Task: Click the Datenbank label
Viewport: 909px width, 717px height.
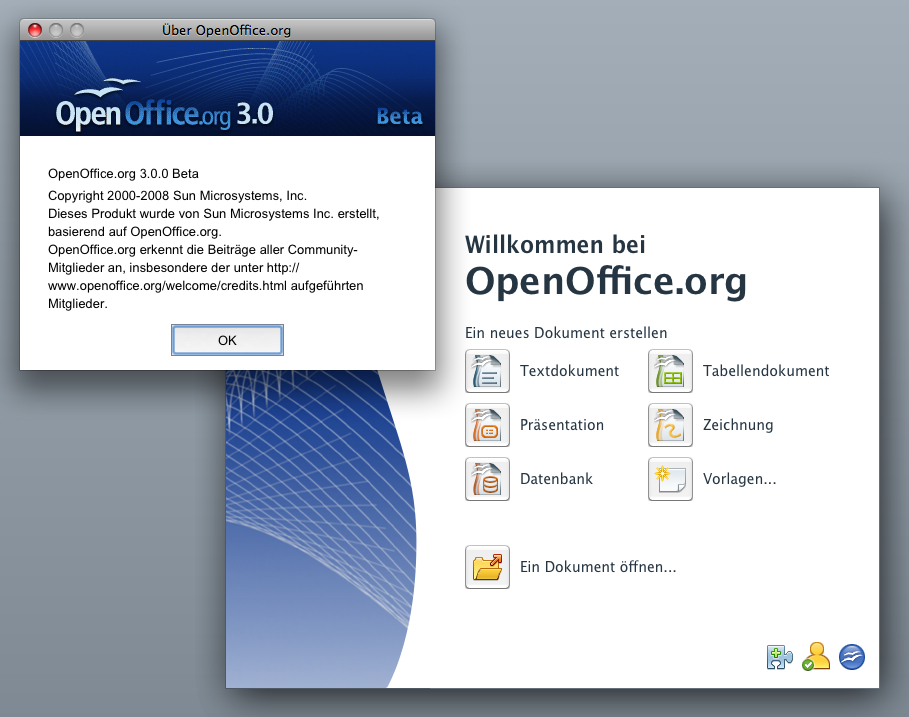Action: click(x=556, y=479)
